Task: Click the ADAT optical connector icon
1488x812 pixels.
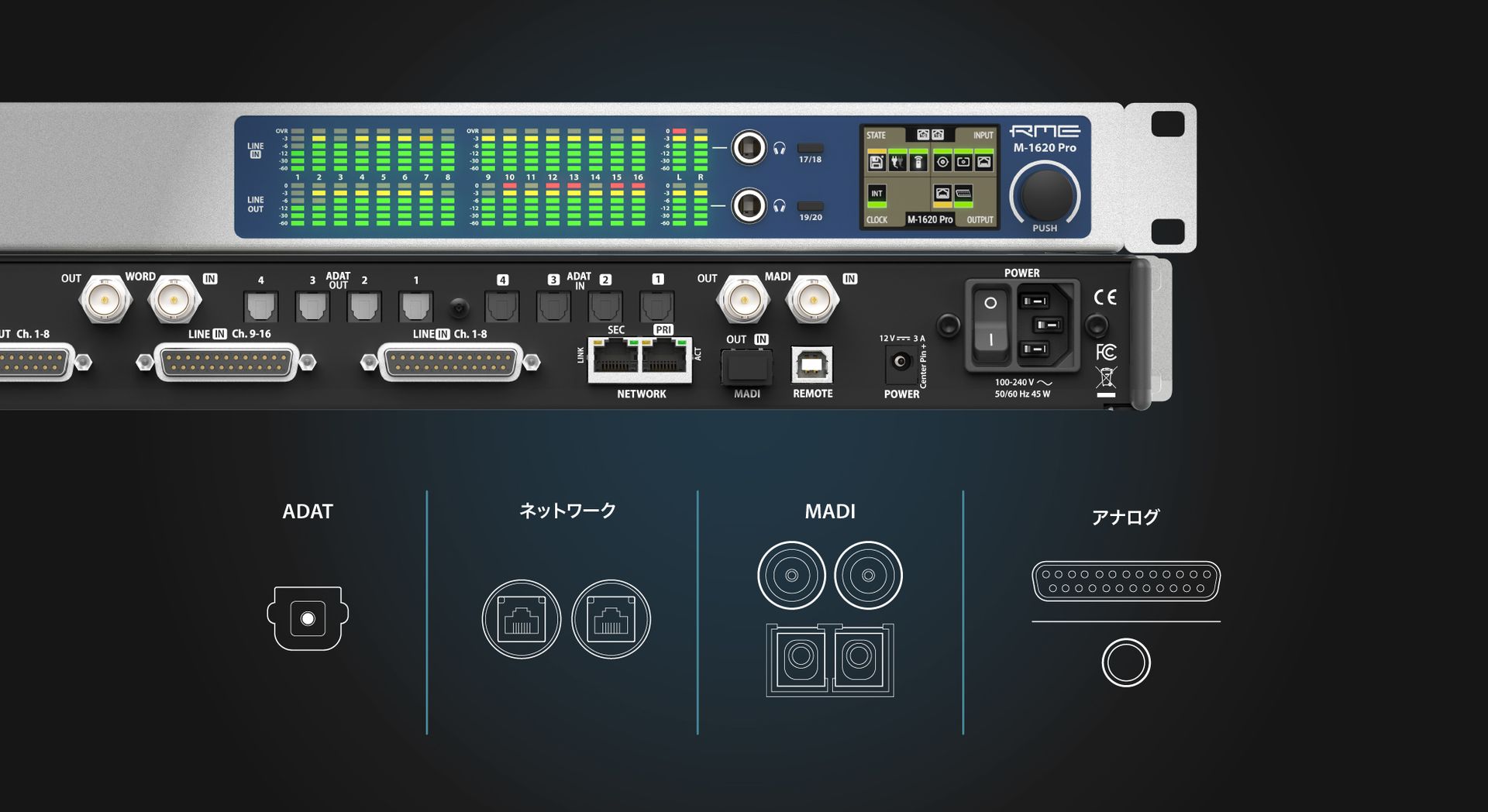Action: (x=308, y=618)
